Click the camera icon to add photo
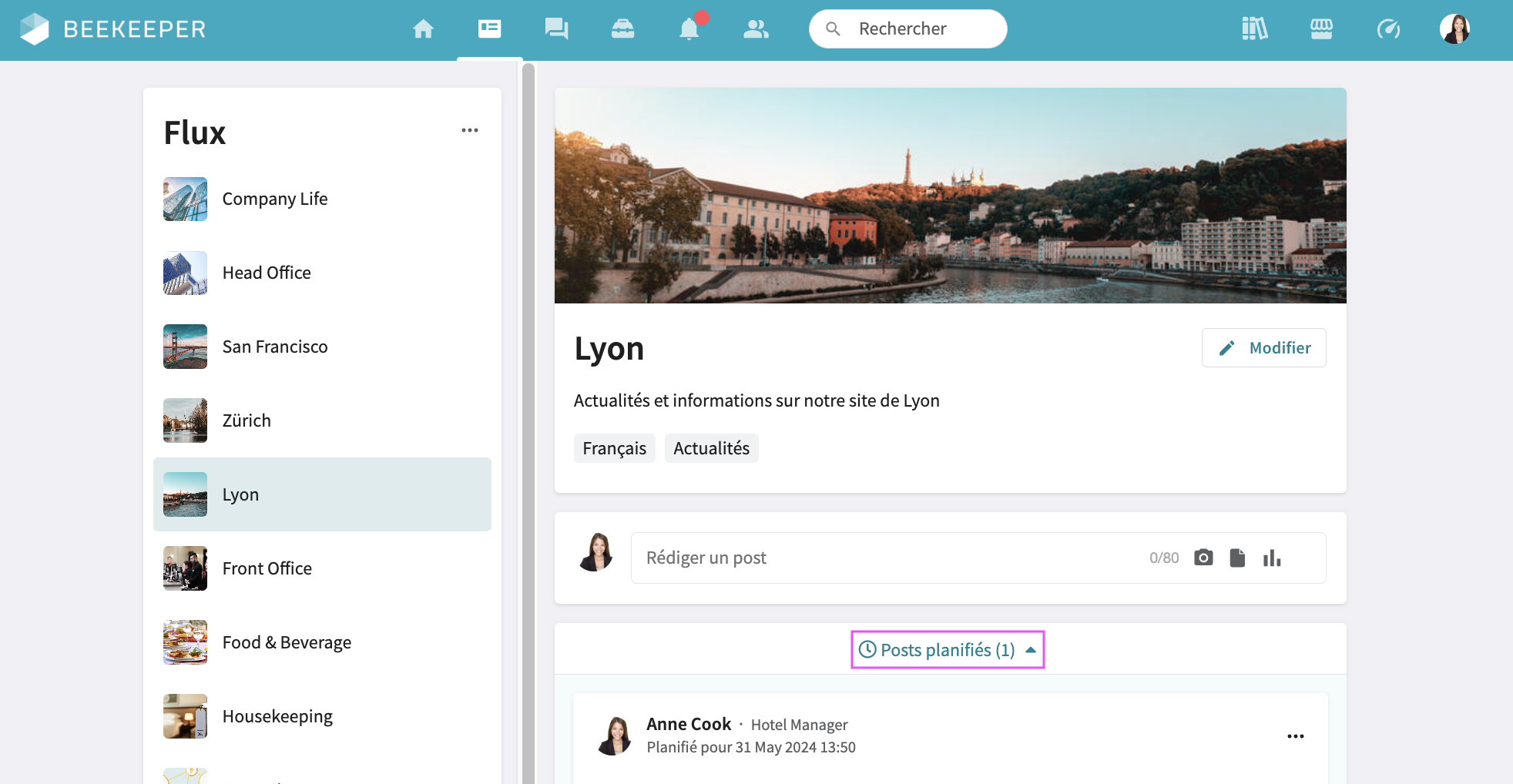 [1203, 558]
